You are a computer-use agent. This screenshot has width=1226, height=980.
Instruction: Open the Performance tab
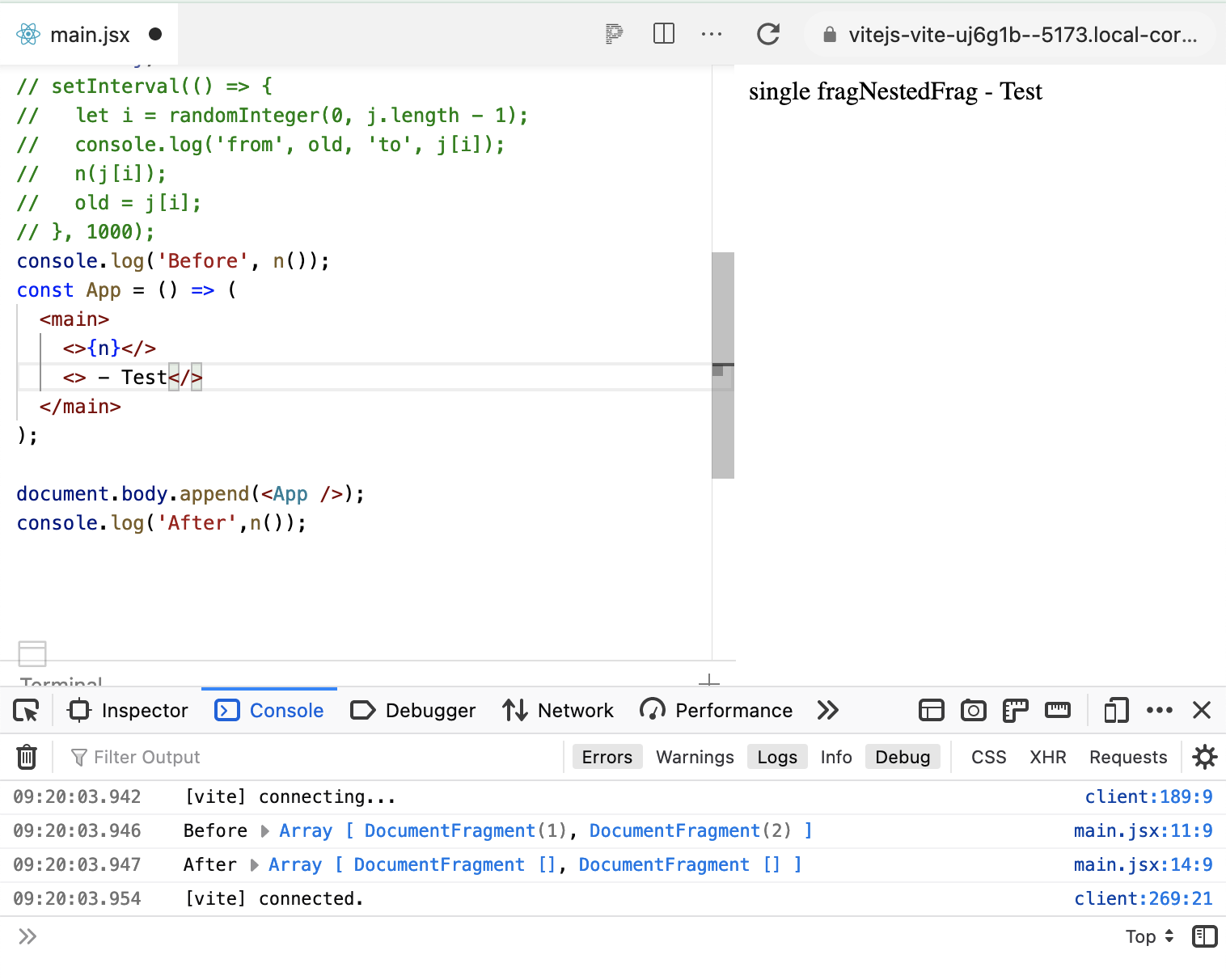tap(717, 711)
